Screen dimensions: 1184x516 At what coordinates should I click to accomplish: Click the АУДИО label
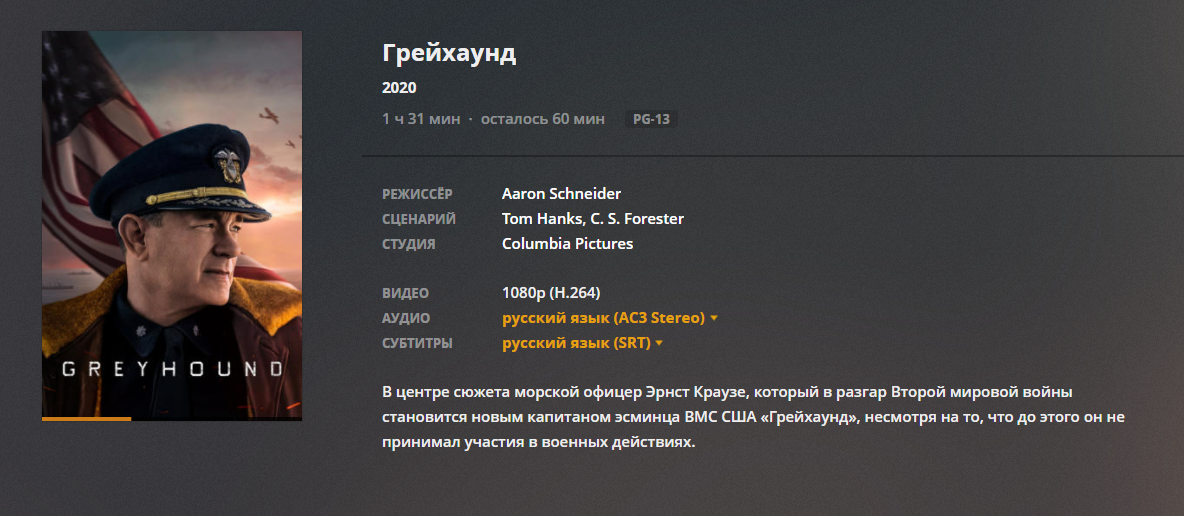click(406, 318)
